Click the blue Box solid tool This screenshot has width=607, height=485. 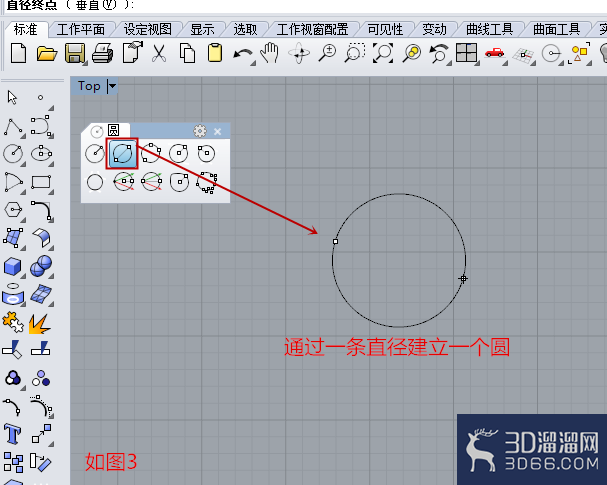12,266
